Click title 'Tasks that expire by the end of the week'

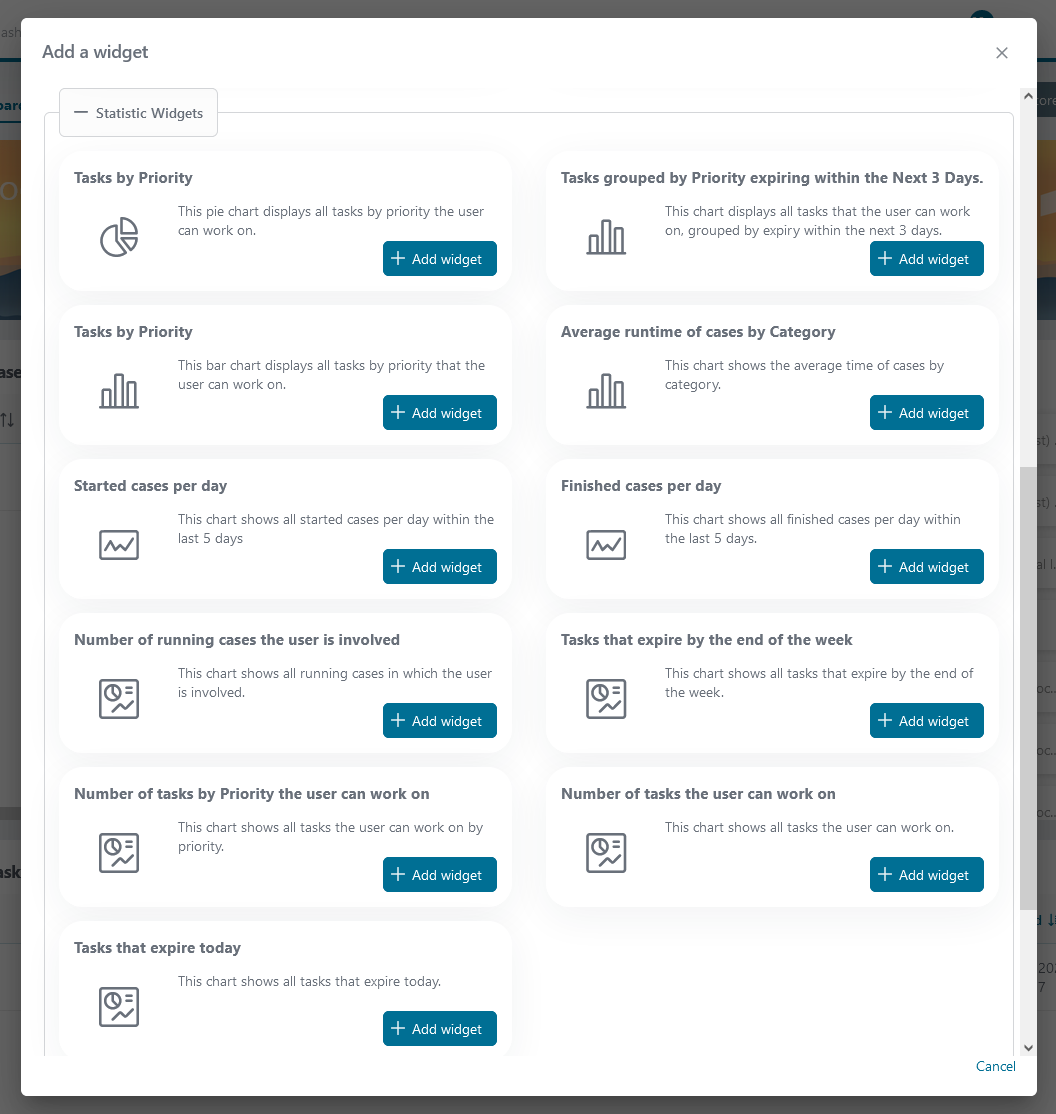tap(706, 640)
